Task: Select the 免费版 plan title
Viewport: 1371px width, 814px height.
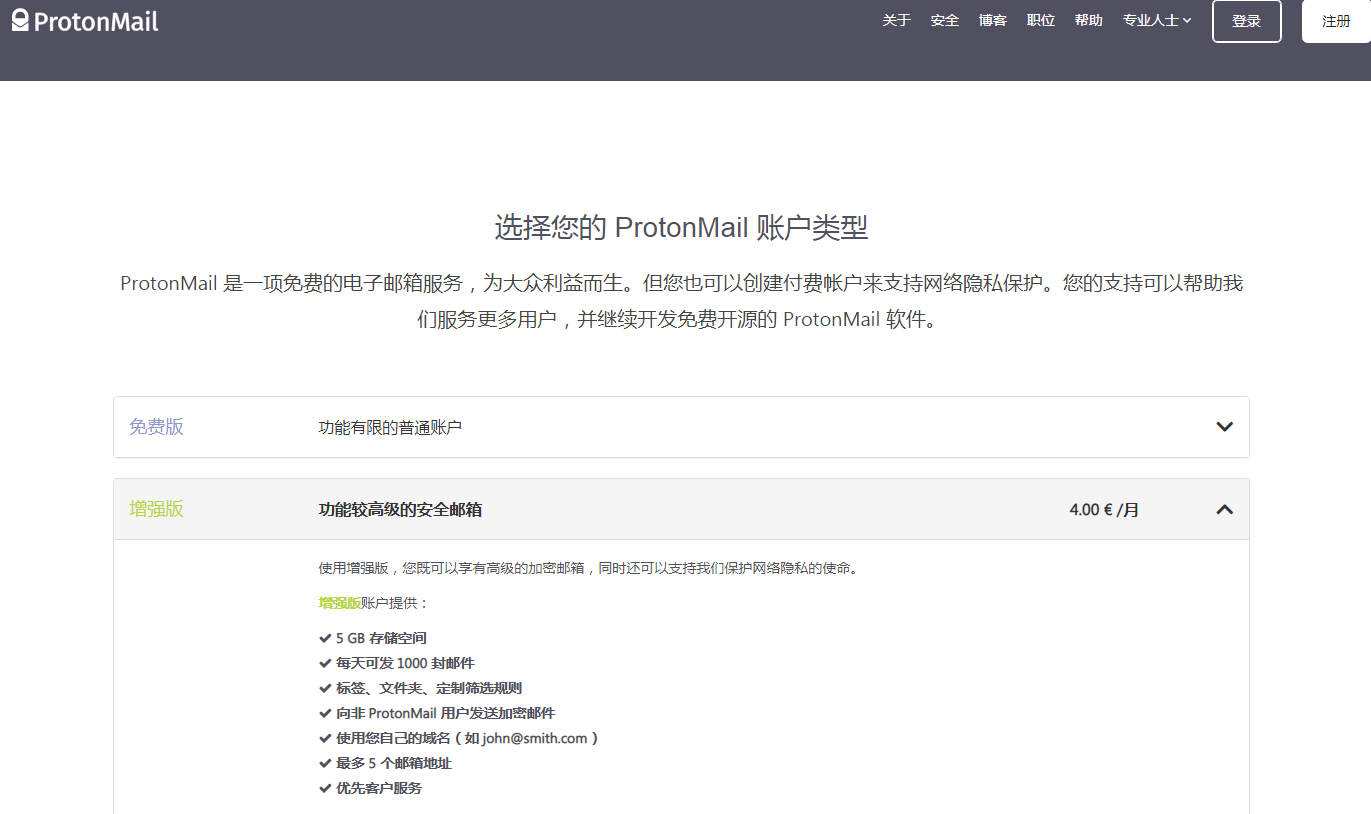Action: pyautogui.click(x=156, y=427)
